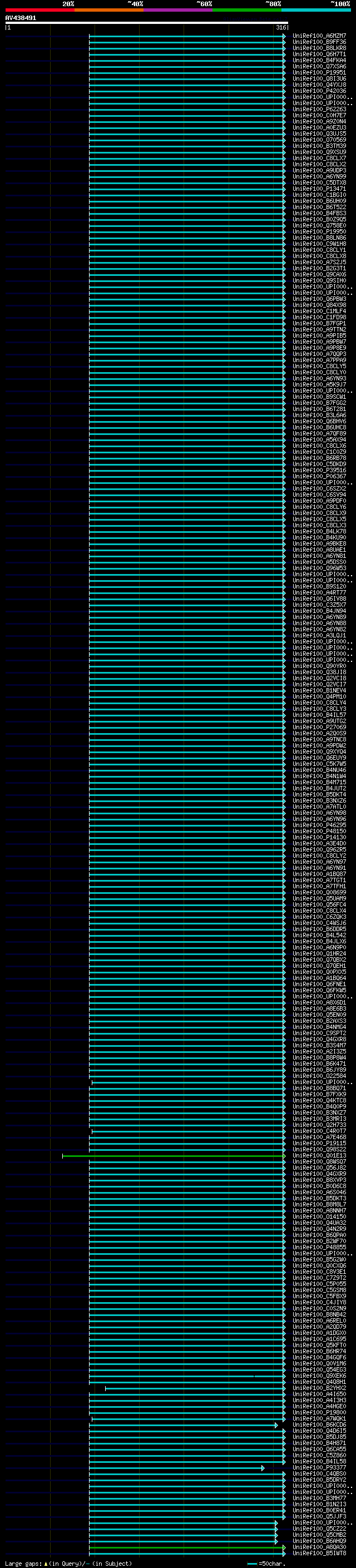
Task: Click hit label UniRef100_P19115
Action: [319, 1143]
